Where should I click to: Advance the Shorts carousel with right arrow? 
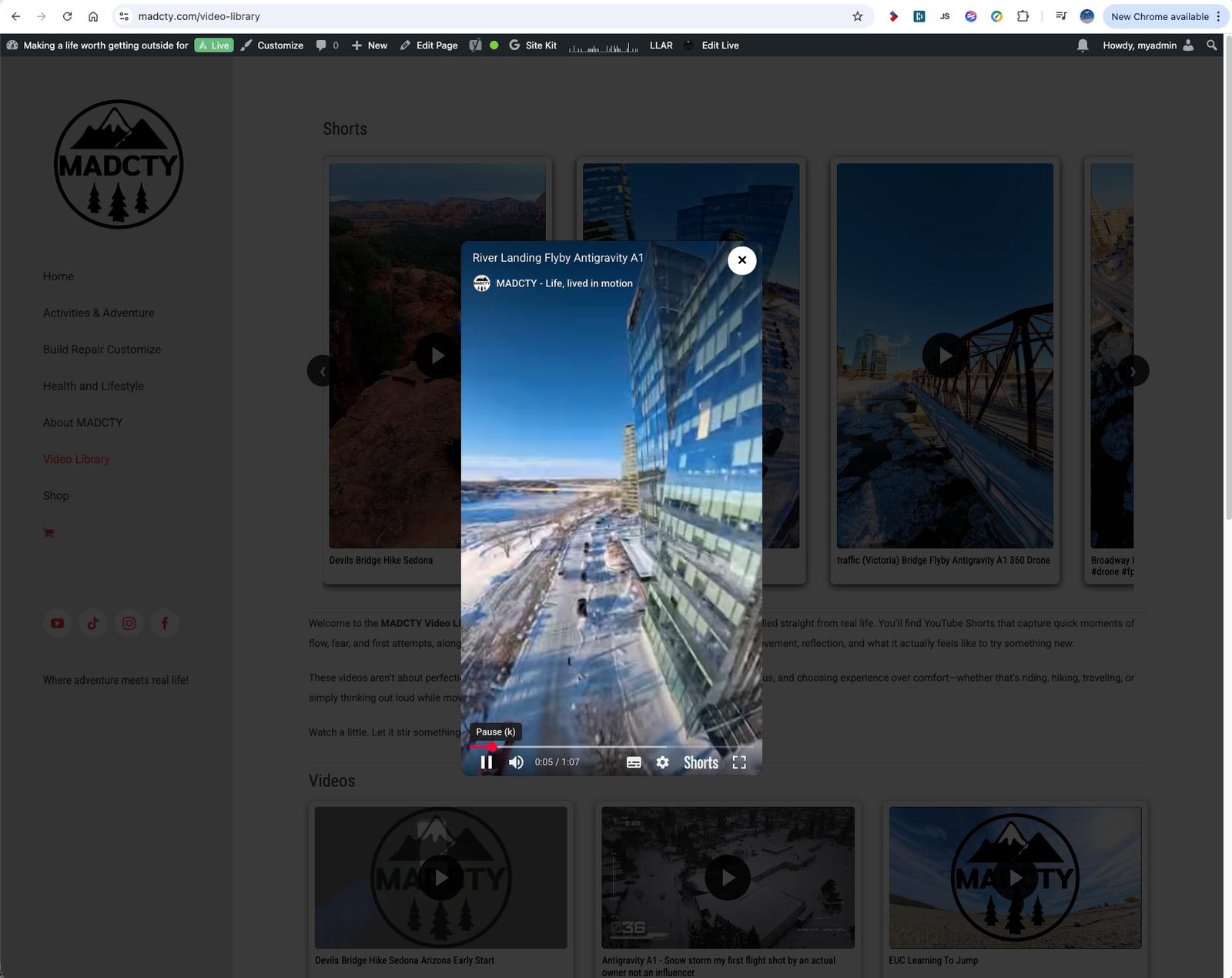point(1133,371)
